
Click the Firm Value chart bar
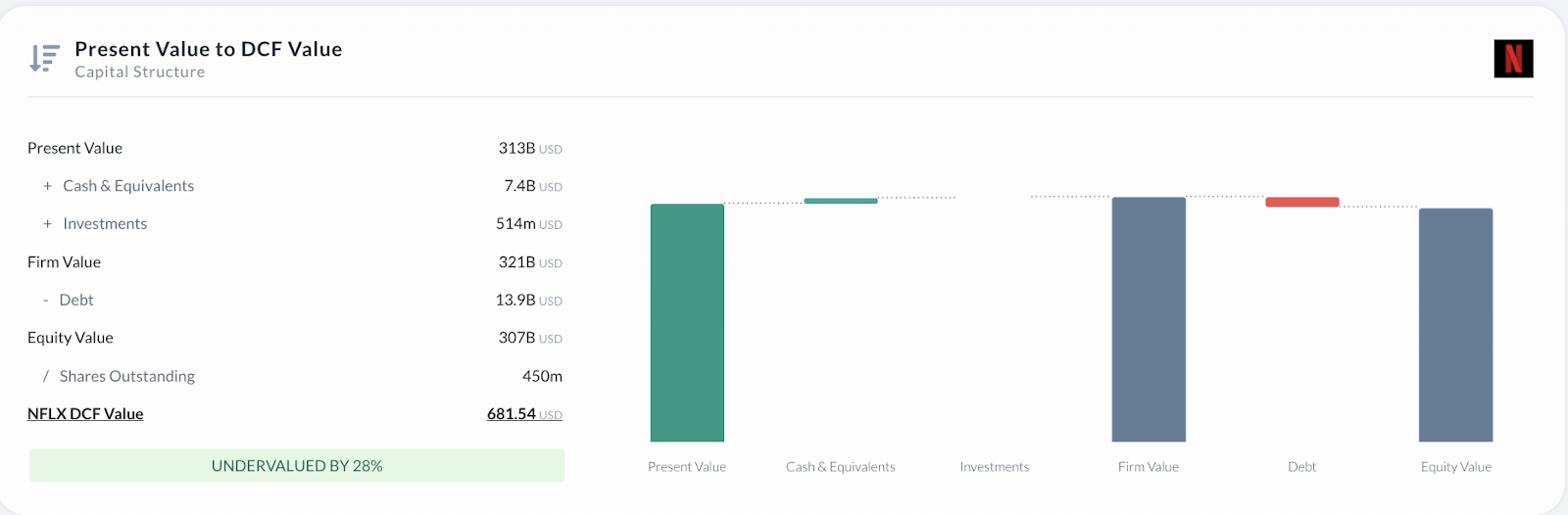point(1149,319)
